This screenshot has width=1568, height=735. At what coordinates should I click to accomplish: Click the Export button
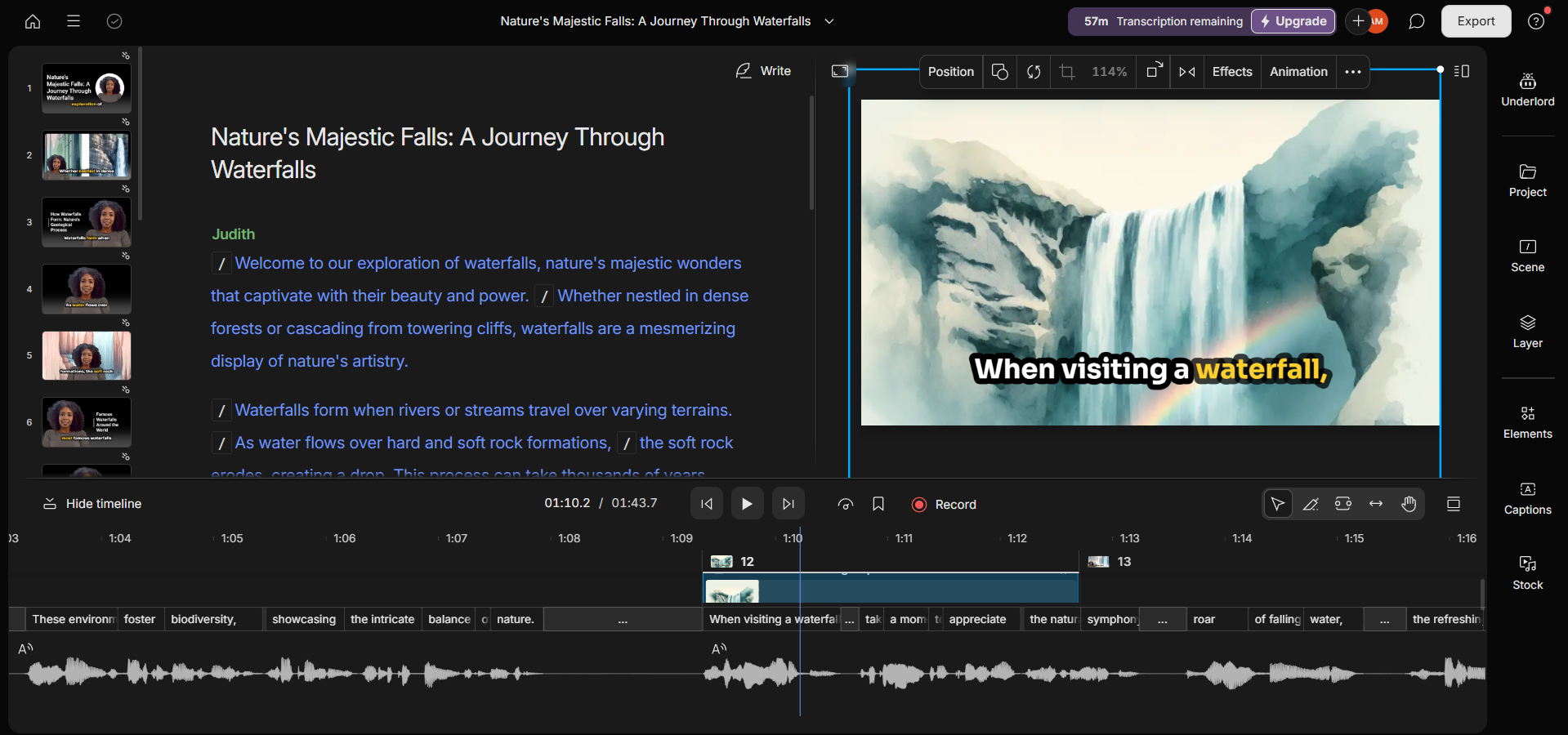(1476, 20)
